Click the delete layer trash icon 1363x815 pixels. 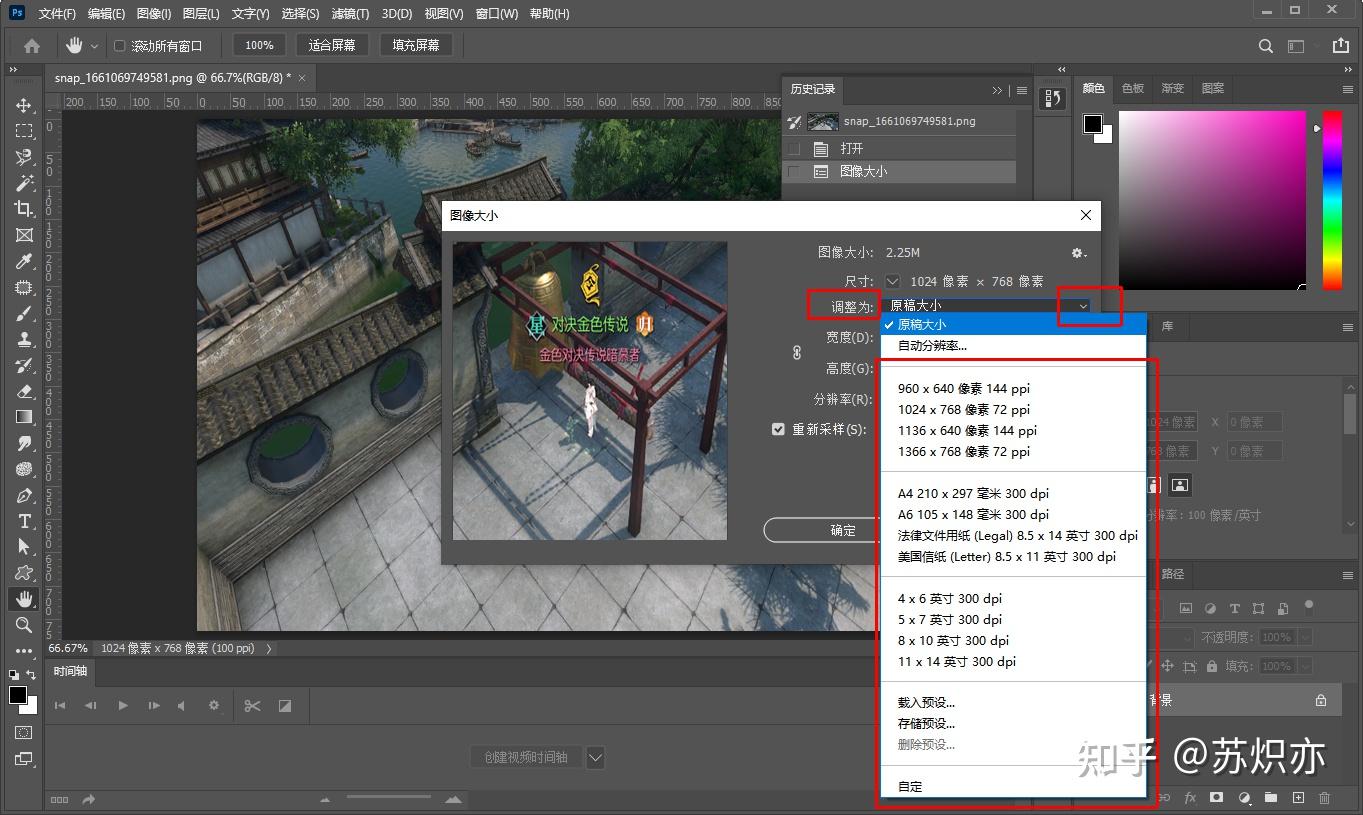point(1324,797)
